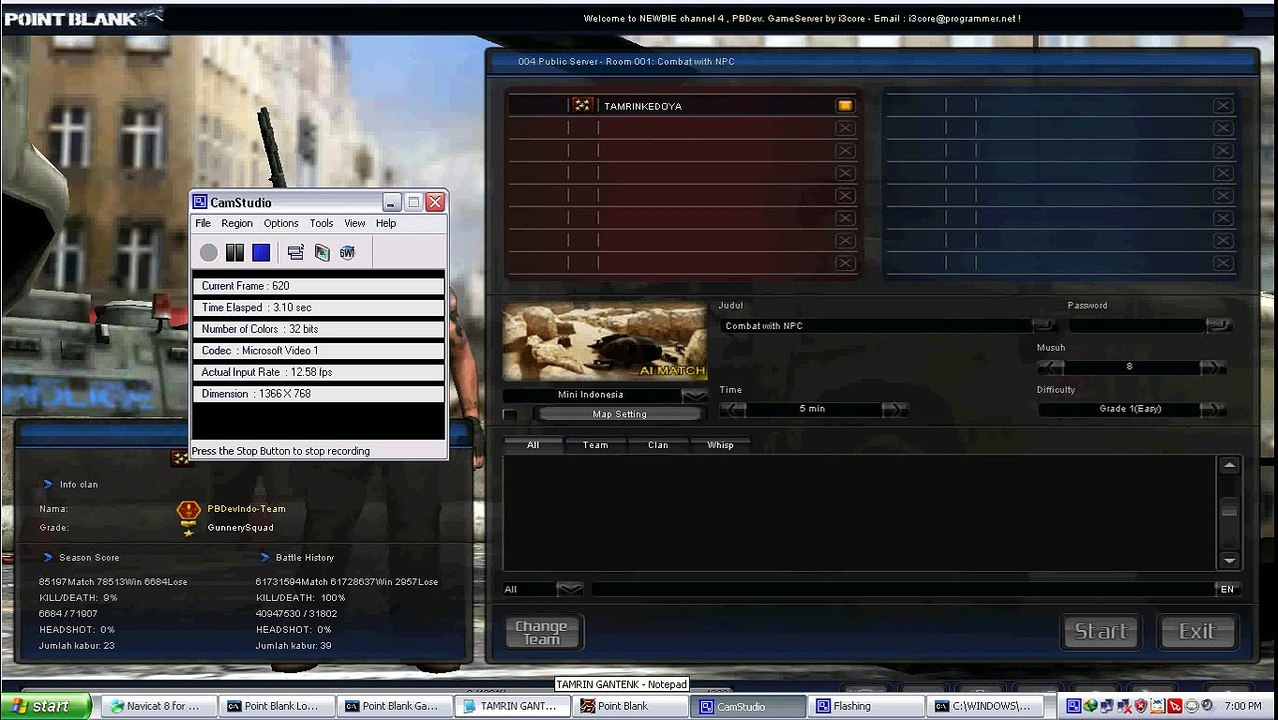
Task: Click the Exit button
Action: 1196,632
